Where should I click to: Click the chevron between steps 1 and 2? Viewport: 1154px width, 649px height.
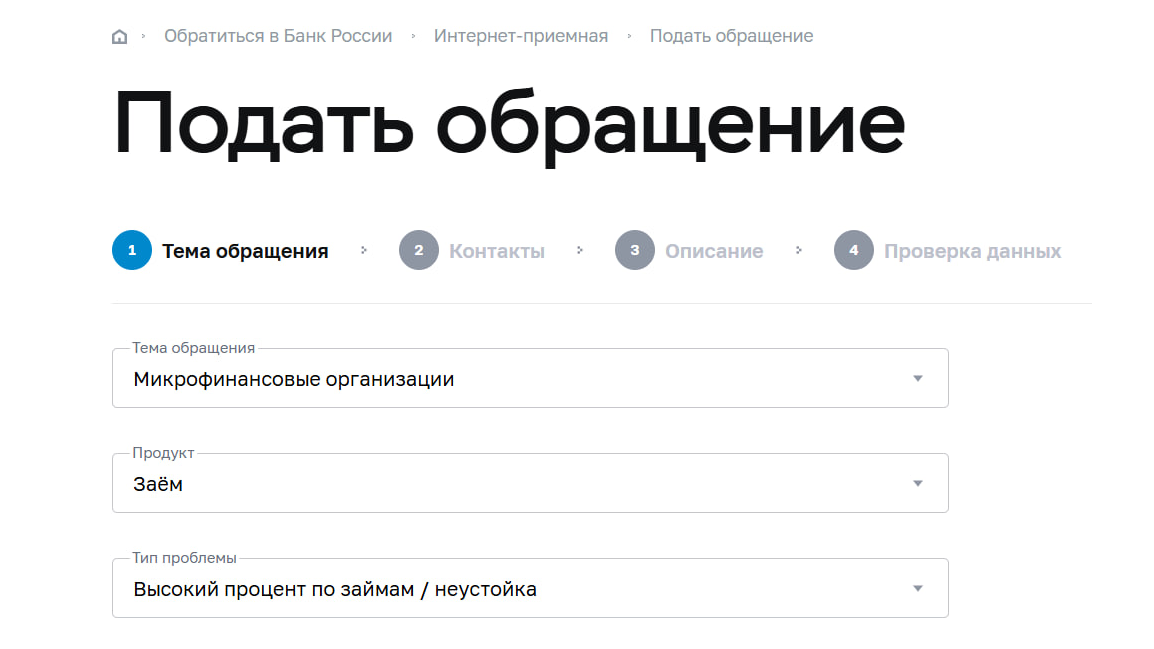pyautogui.click(x=364, y=250)
